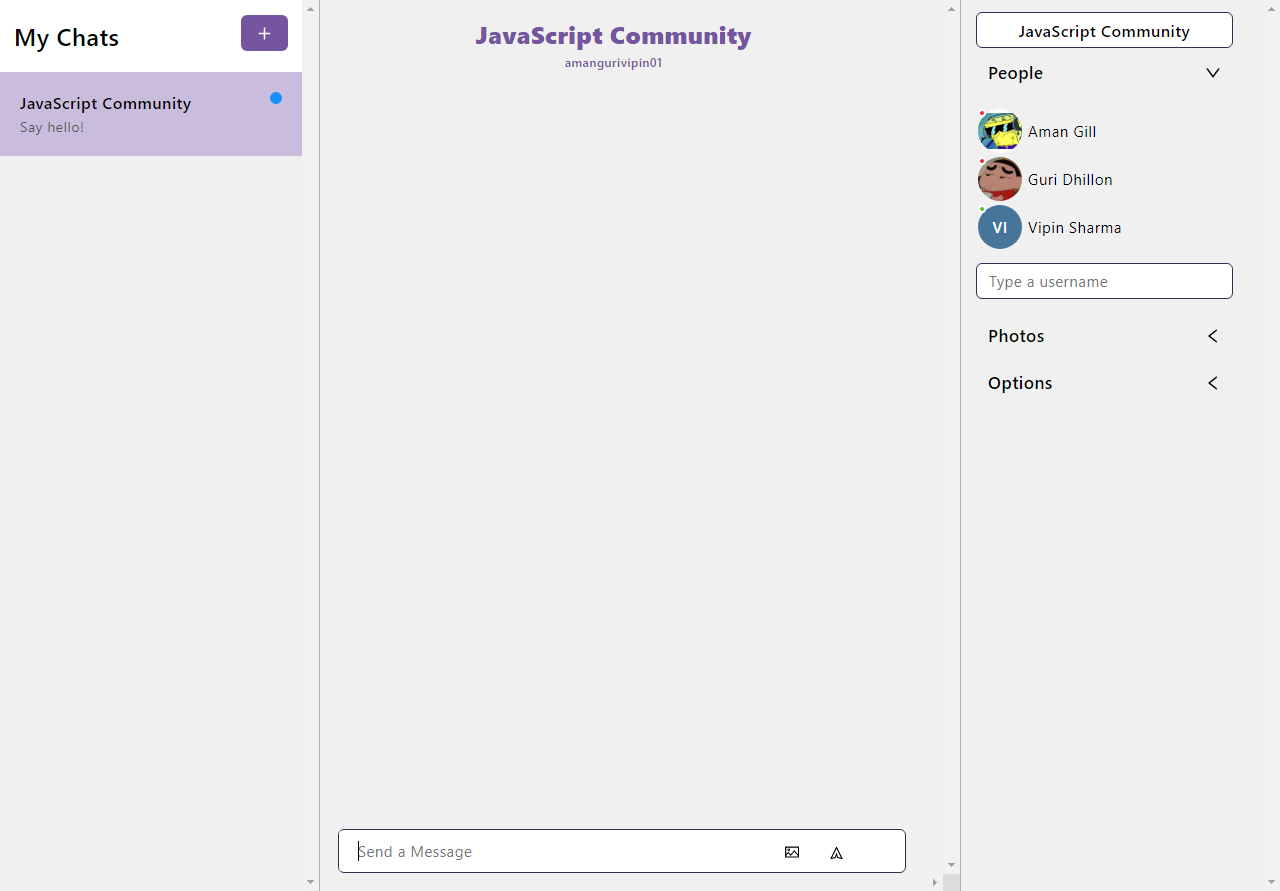
Task: Click the unread indicator dot on JavaScript Community
Action: tap(276, 97)
